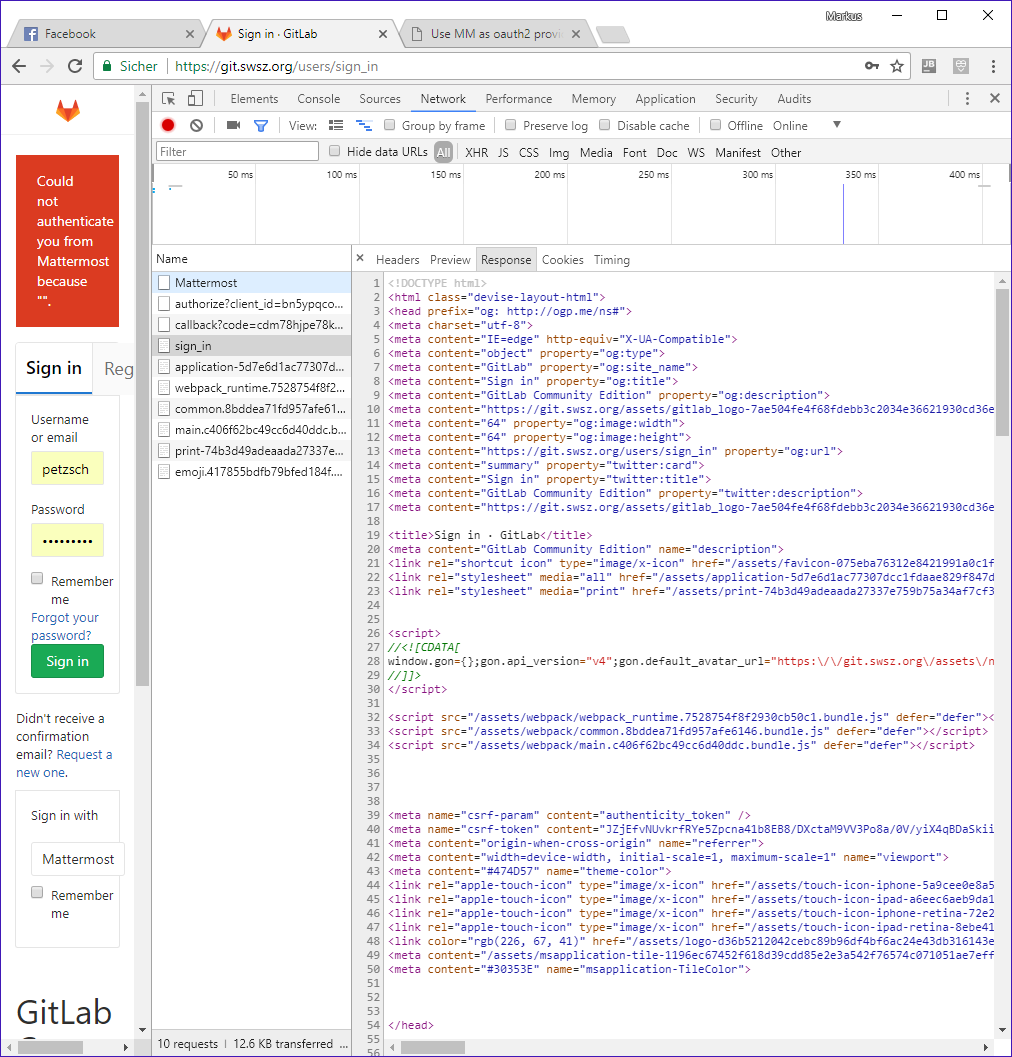Stop recording network log with red button
1012x1057 pixels.
click(x=168, y=125)
